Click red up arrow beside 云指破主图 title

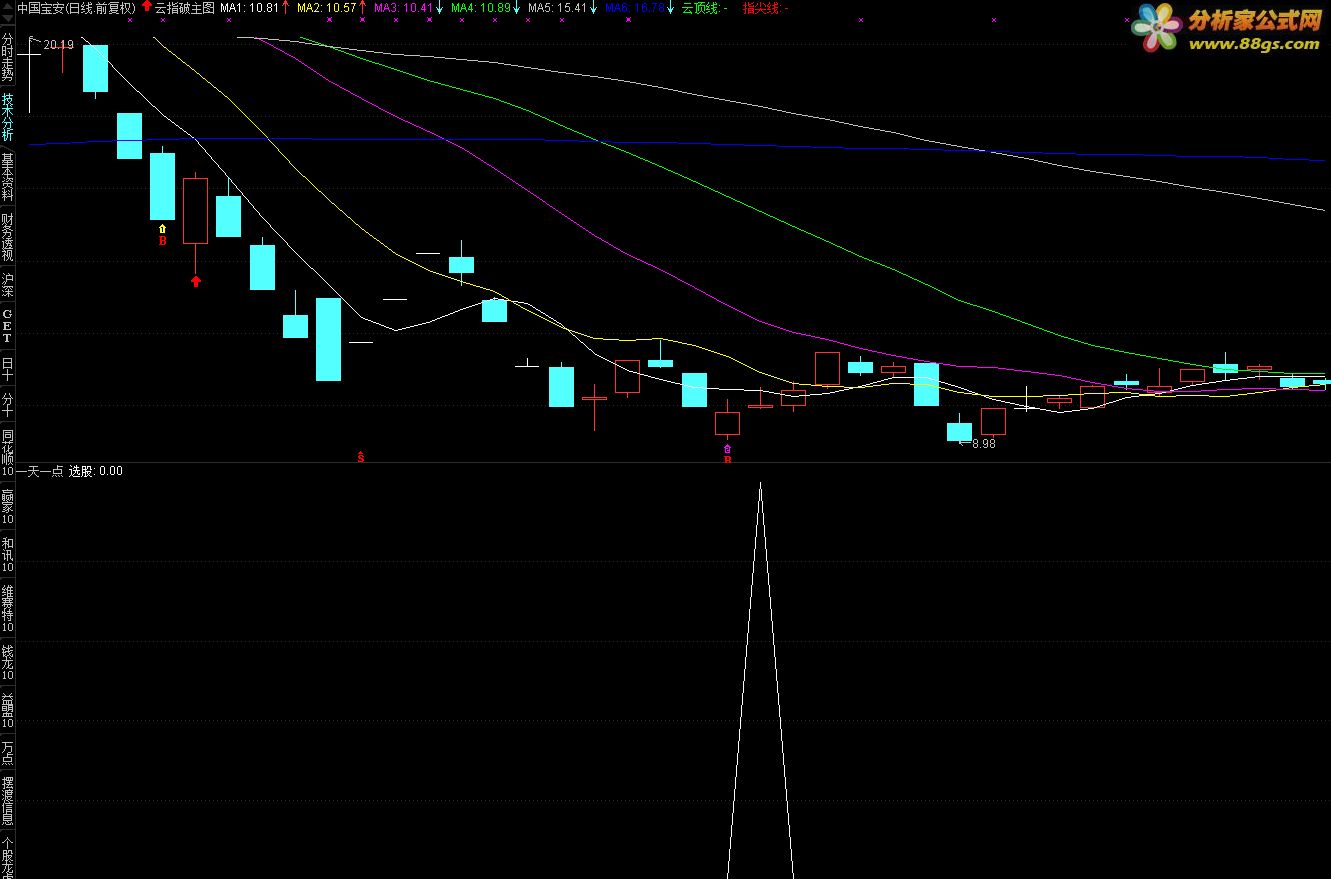pos(147,6)
